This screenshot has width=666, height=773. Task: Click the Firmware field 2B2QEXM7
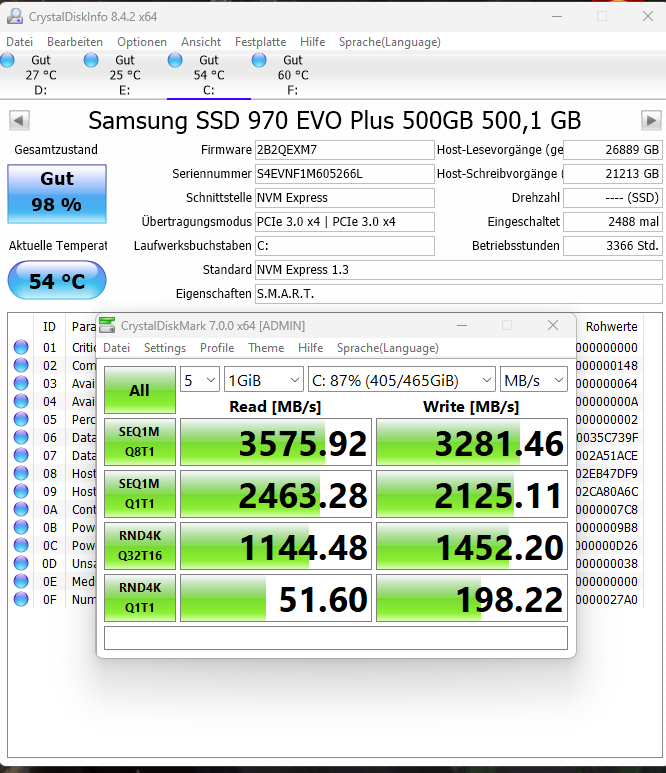tap(344, 150)
